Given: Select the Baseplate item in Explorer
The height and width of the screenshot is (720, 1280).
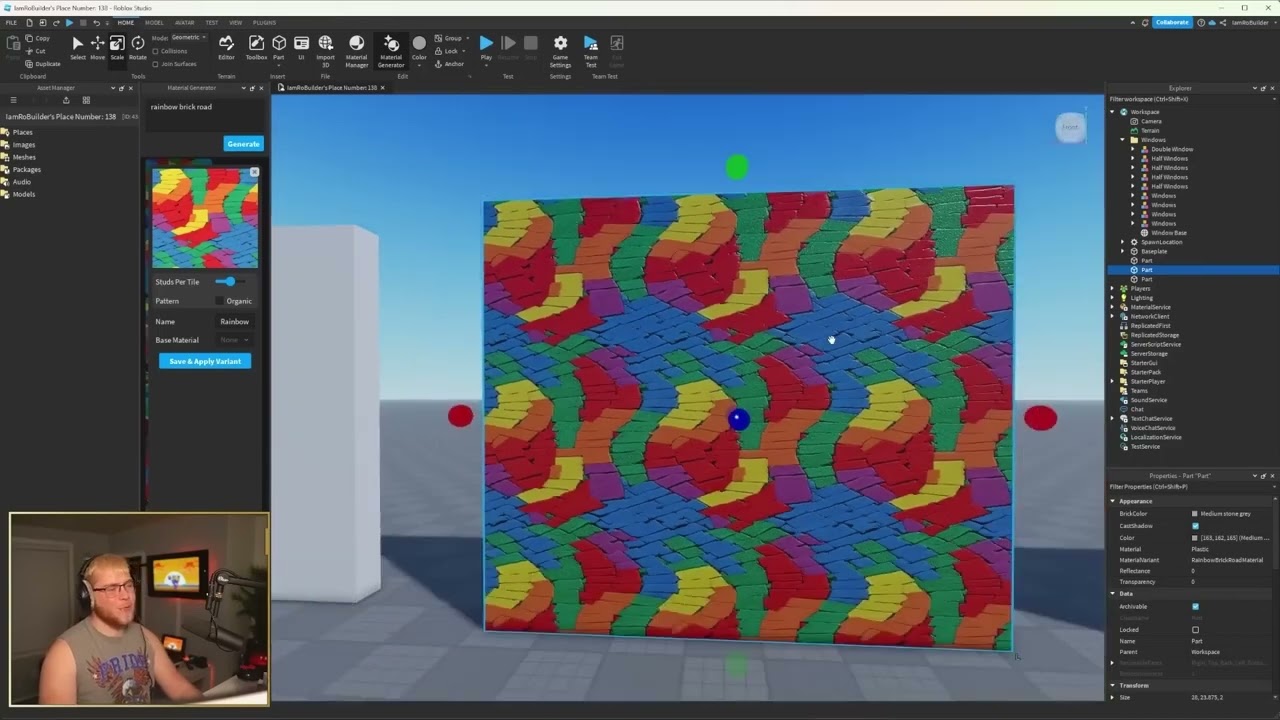Looking at the screenshot, I should click(1154, 251).
